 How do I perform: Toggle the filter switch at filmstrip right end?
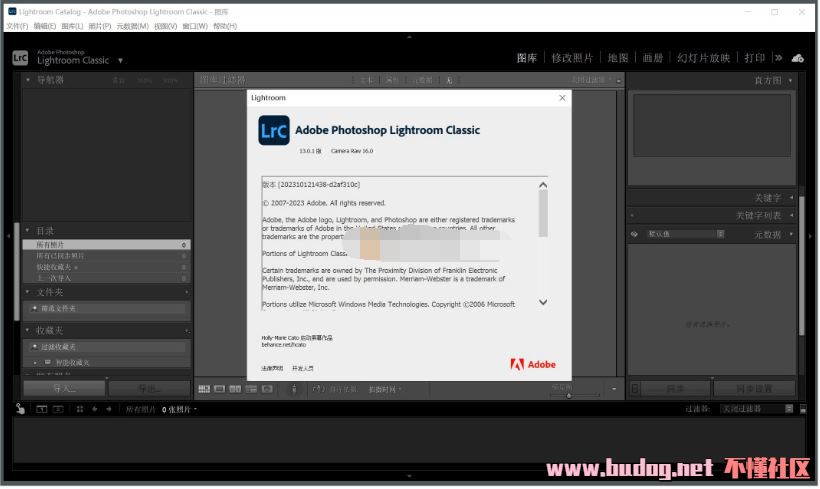(x=804, y=410)
